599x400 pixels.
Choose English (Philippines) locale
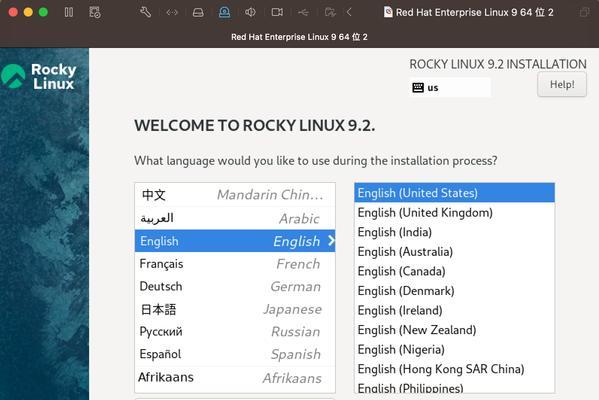pyautogui.click(x=455, y=387)
